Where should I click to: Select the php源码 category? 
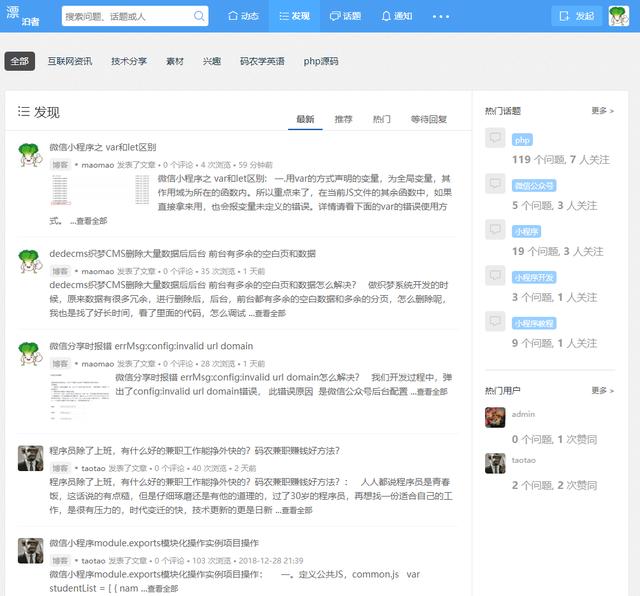(x=321, y=61)
